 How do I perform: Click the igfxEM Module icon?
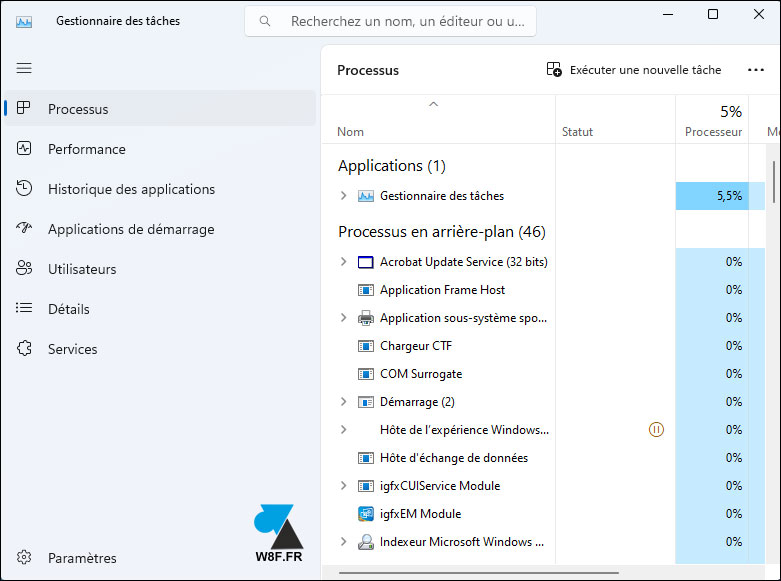[x=366, y=513]
